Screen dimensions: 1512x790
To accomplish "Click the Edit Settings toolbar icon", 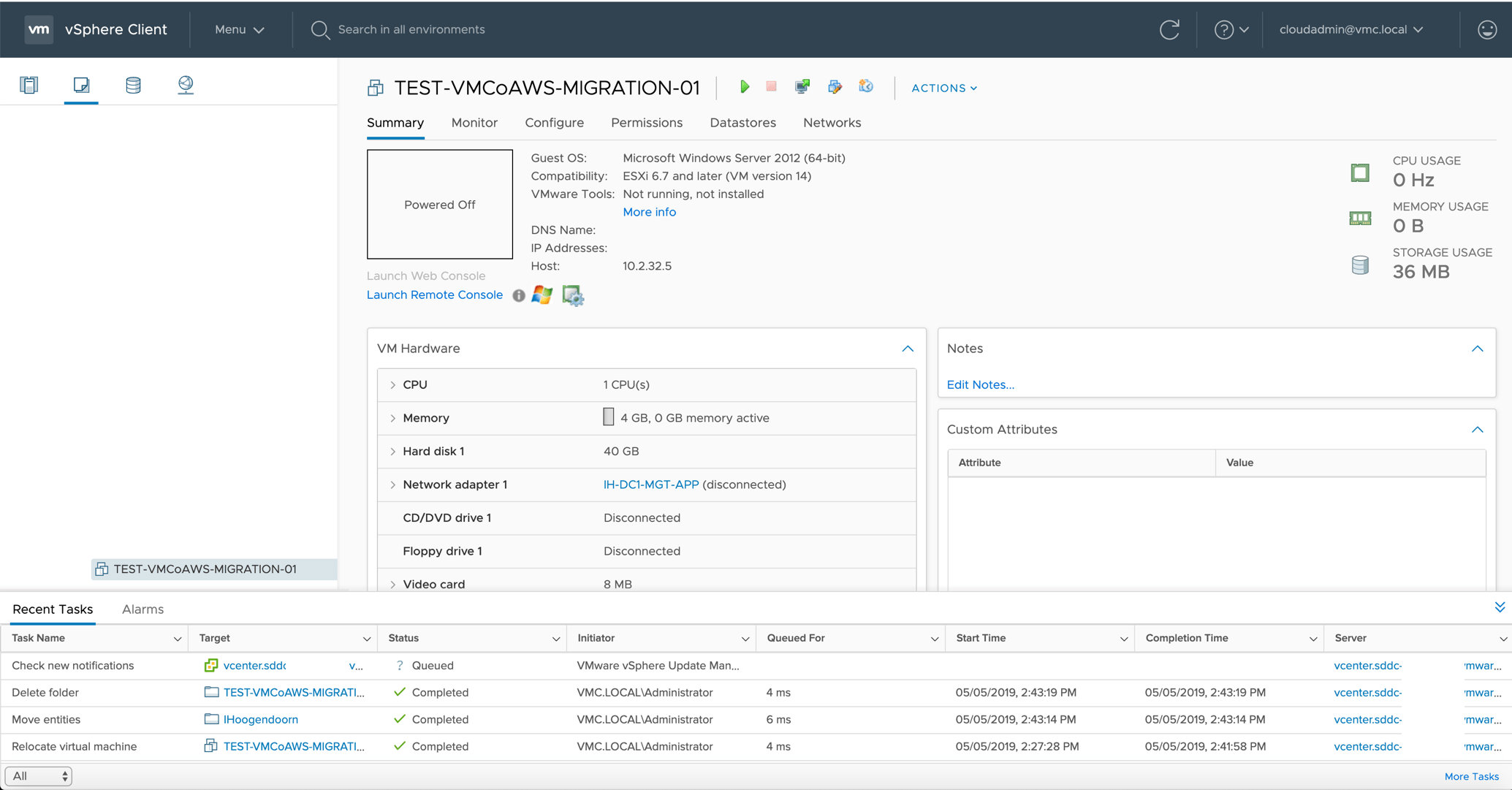I will tap(835, 87).
